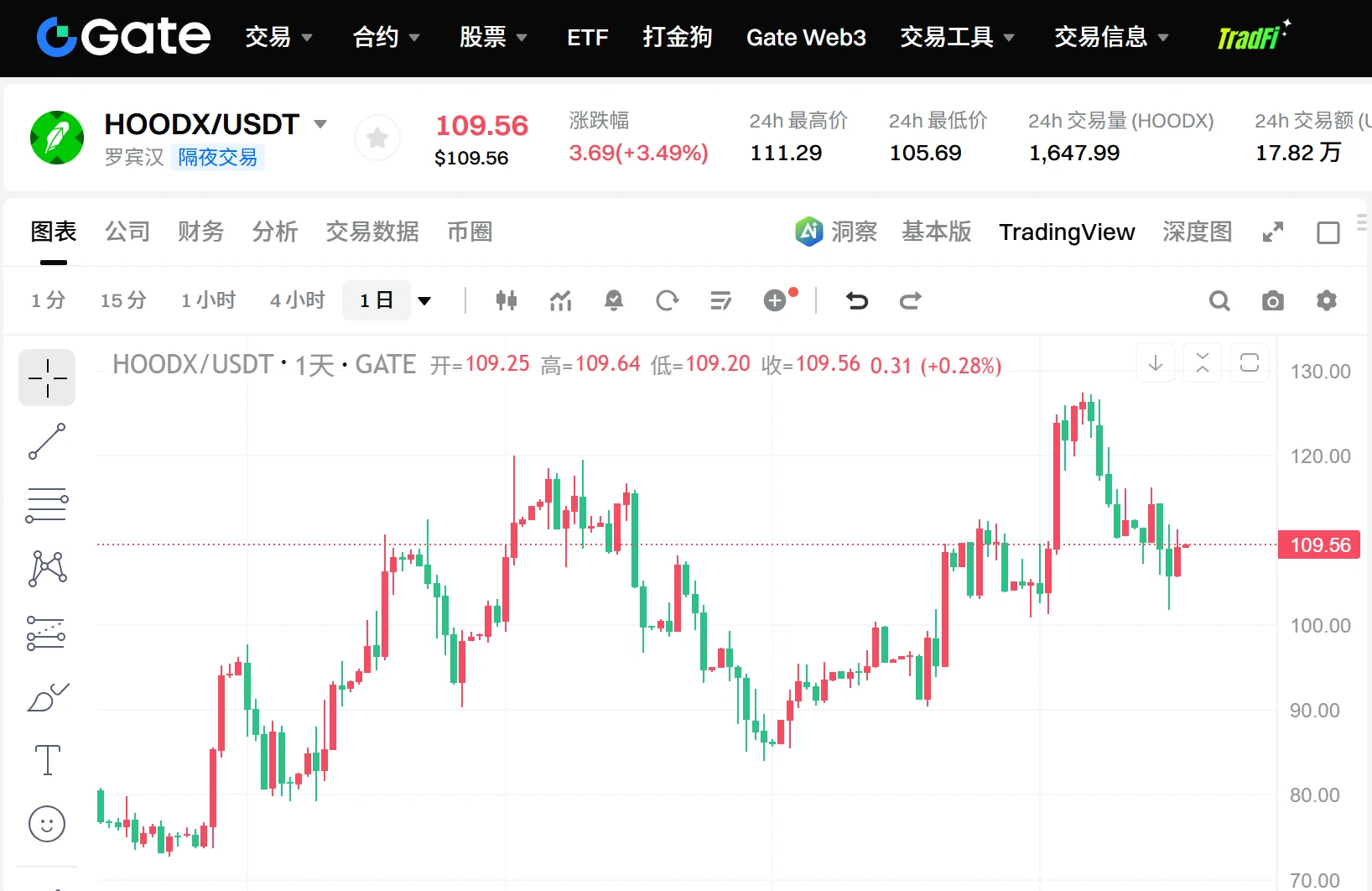Screen dimensions: 1372x891
Task: Open the 合约 dropdown menu
Action: point(386,37)
